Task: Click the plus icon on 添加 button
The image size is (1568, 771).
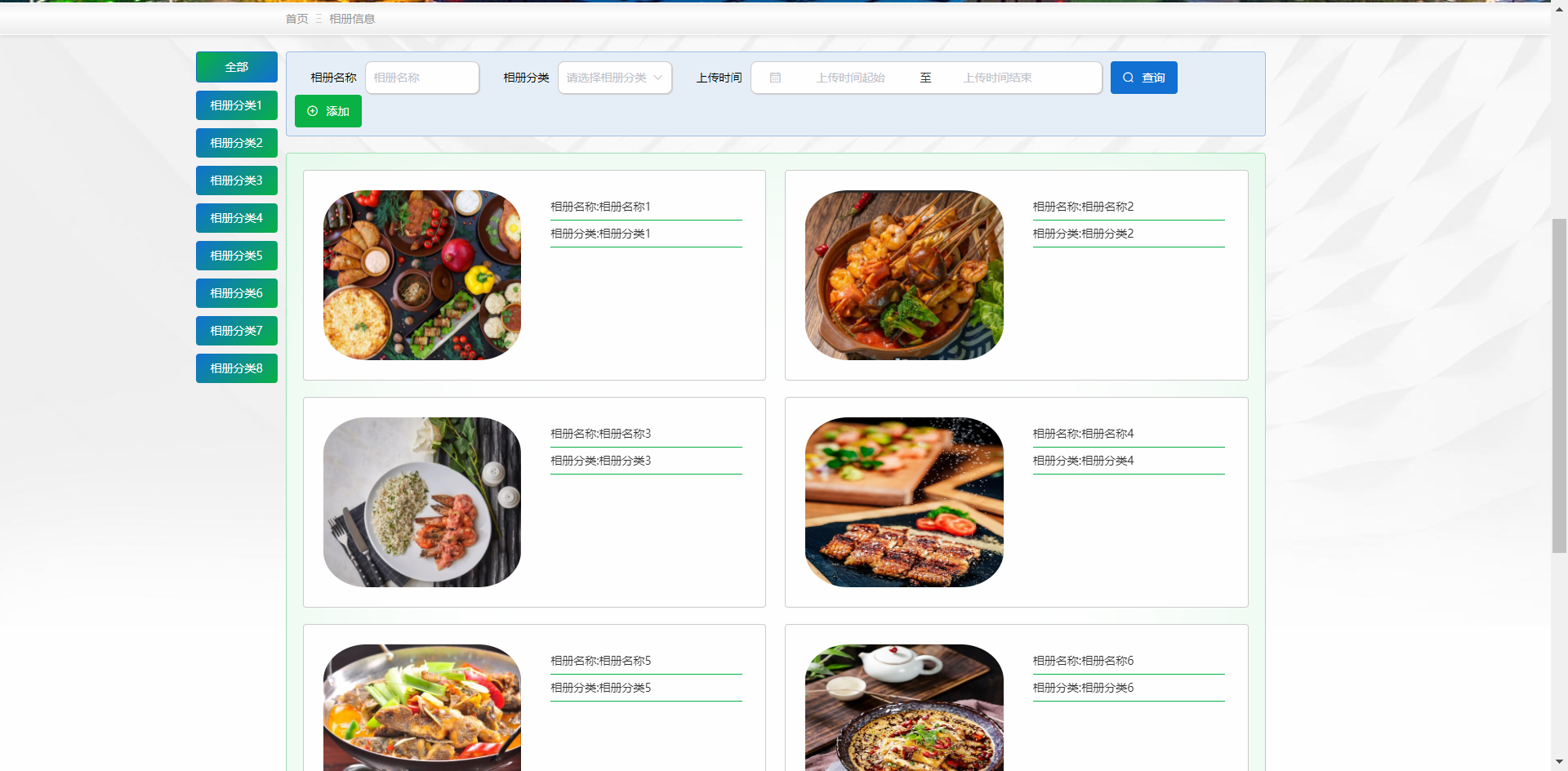Action: 312,111
